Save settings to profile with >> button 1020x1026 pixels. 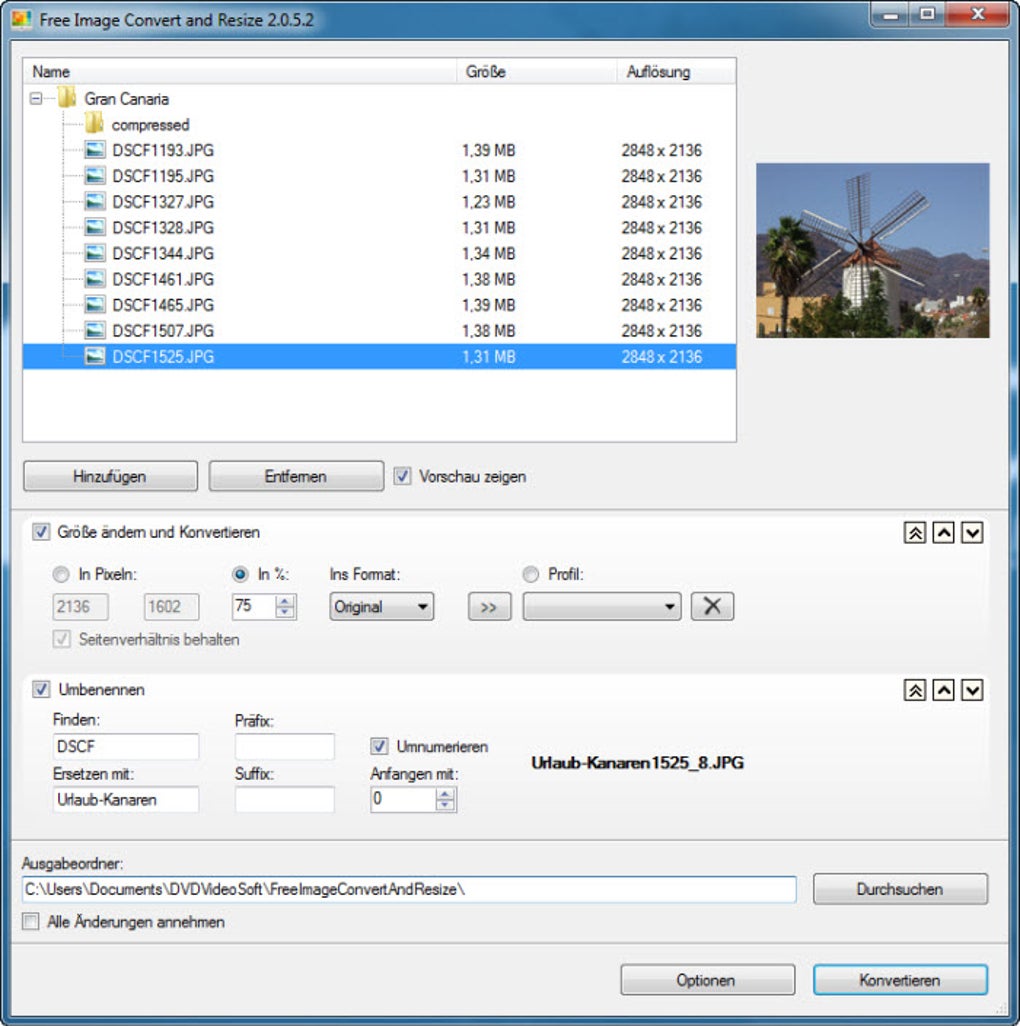point(489,607)
